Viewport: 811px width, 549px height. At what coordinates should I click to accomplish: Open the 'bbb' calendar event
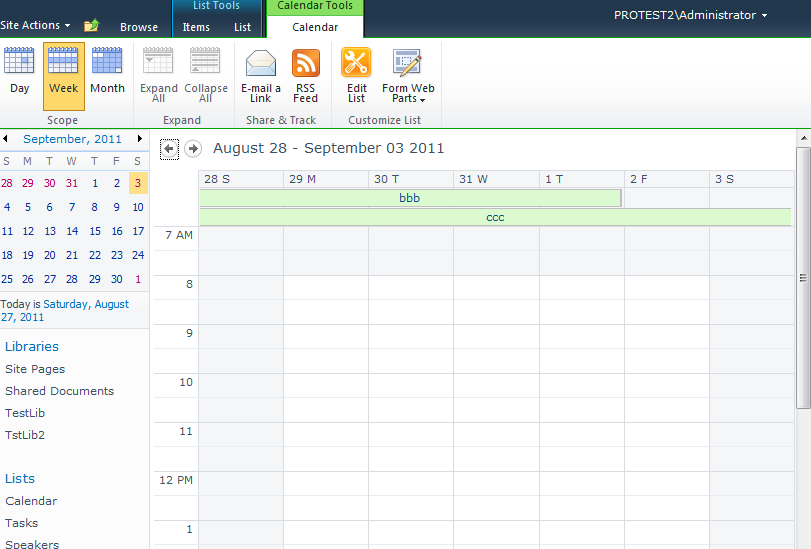410,198
